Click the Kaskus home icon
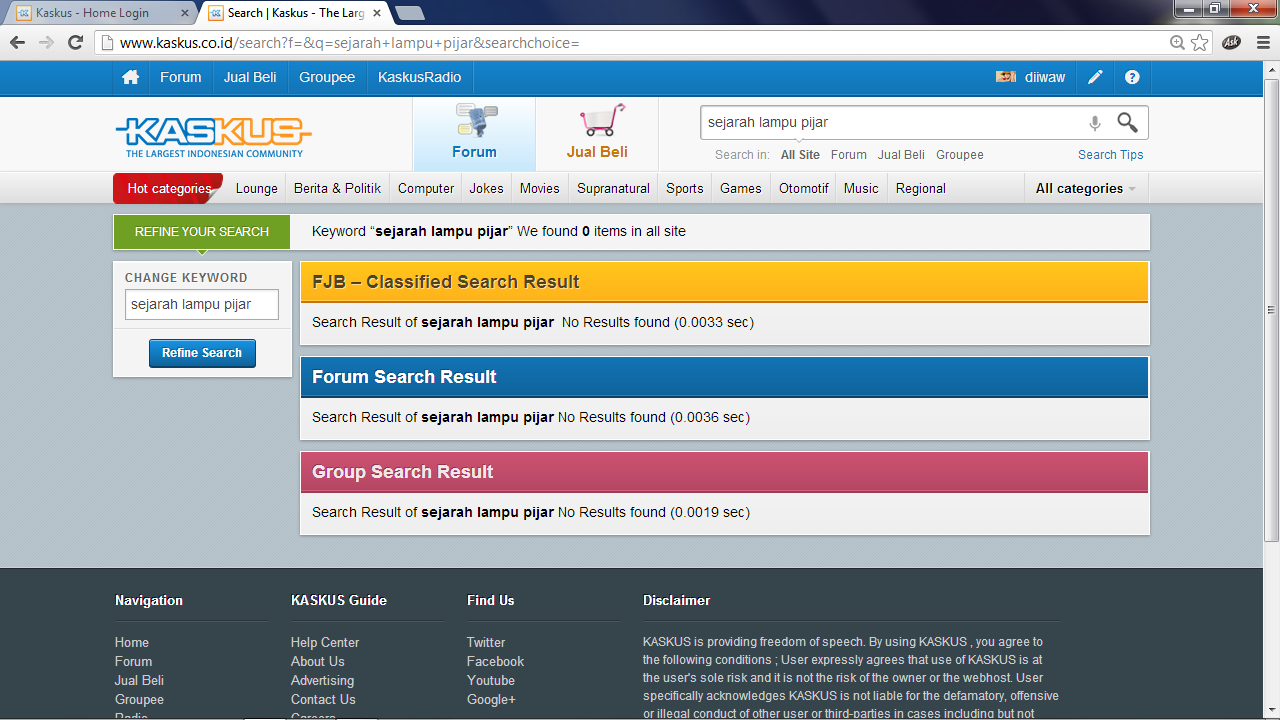Image resolution: width=1280 pixels, height=720 pixels. click(130, 77)
